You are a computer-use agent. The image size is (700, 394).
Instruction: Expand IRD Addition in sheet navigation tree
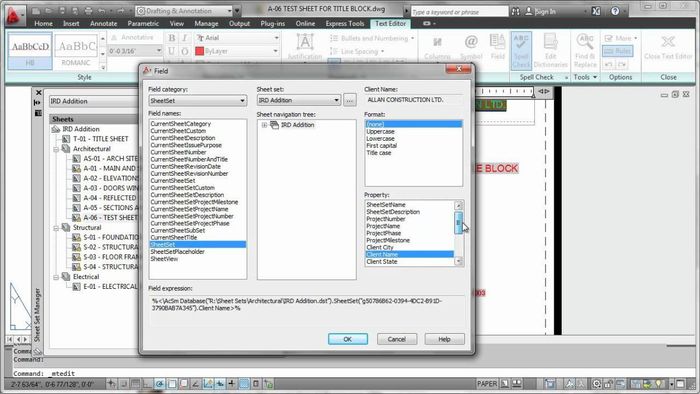tap(264, 125)
